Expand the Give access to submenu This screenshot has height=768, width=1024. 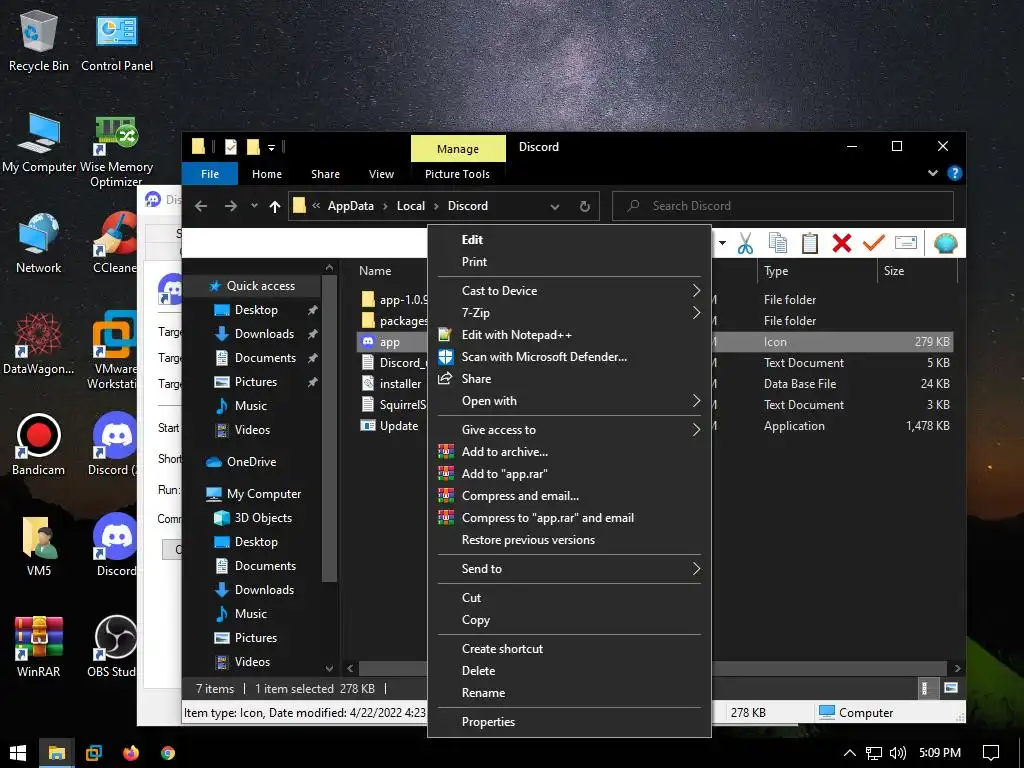coord(696,430)
